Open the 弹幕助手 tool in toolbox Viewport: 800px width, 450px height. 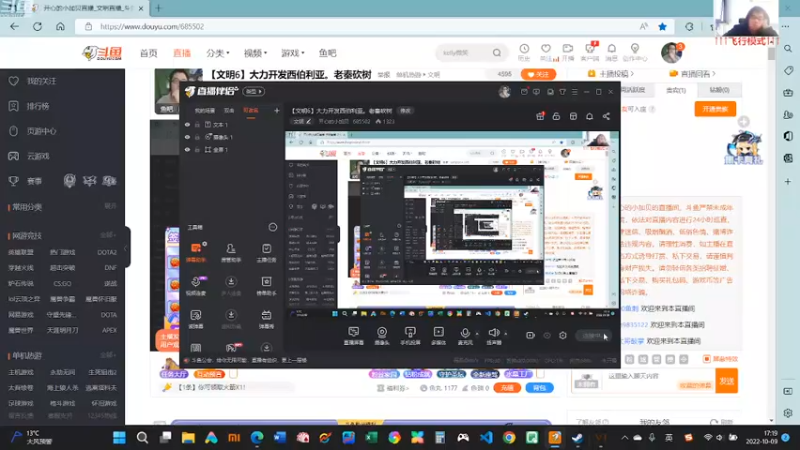coord(196,252)
